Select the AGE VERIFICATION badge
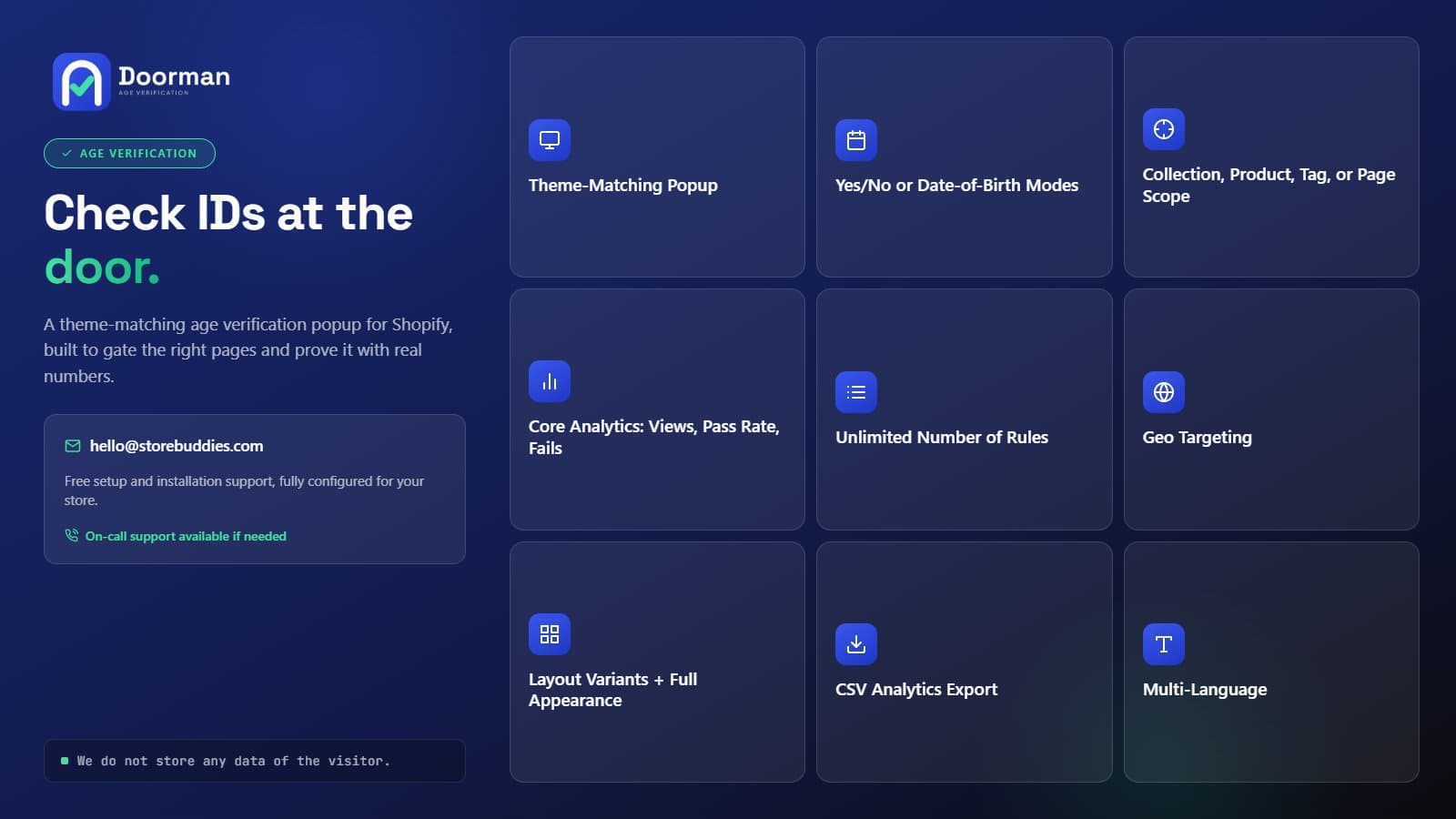The width and height of the screenshot is (1456, 819). [129, 153]
